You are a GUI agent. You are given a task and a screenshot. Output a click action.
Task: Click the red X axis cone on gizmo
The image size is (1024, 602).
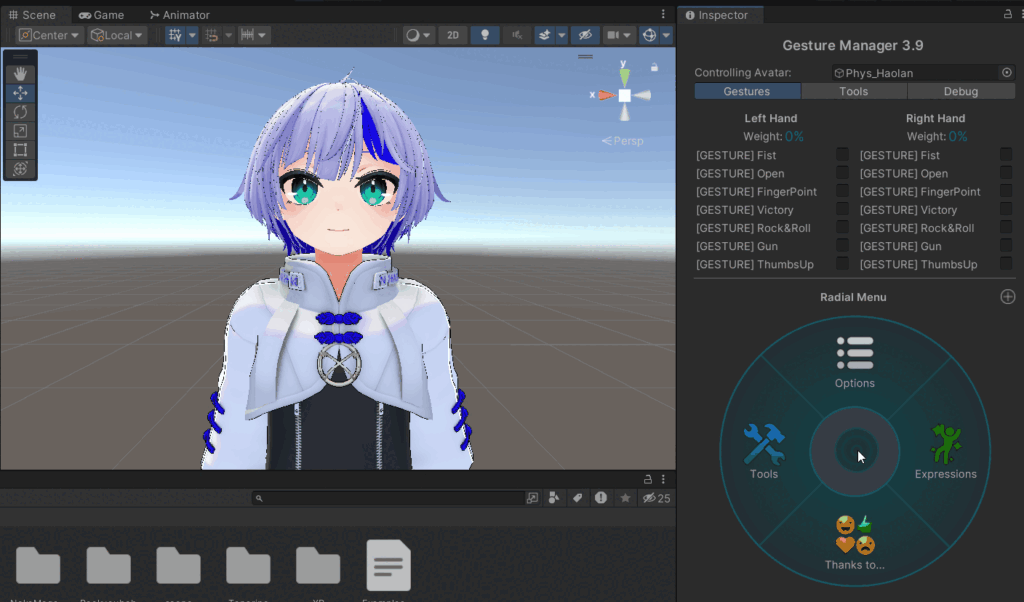(x=607, y=95)
